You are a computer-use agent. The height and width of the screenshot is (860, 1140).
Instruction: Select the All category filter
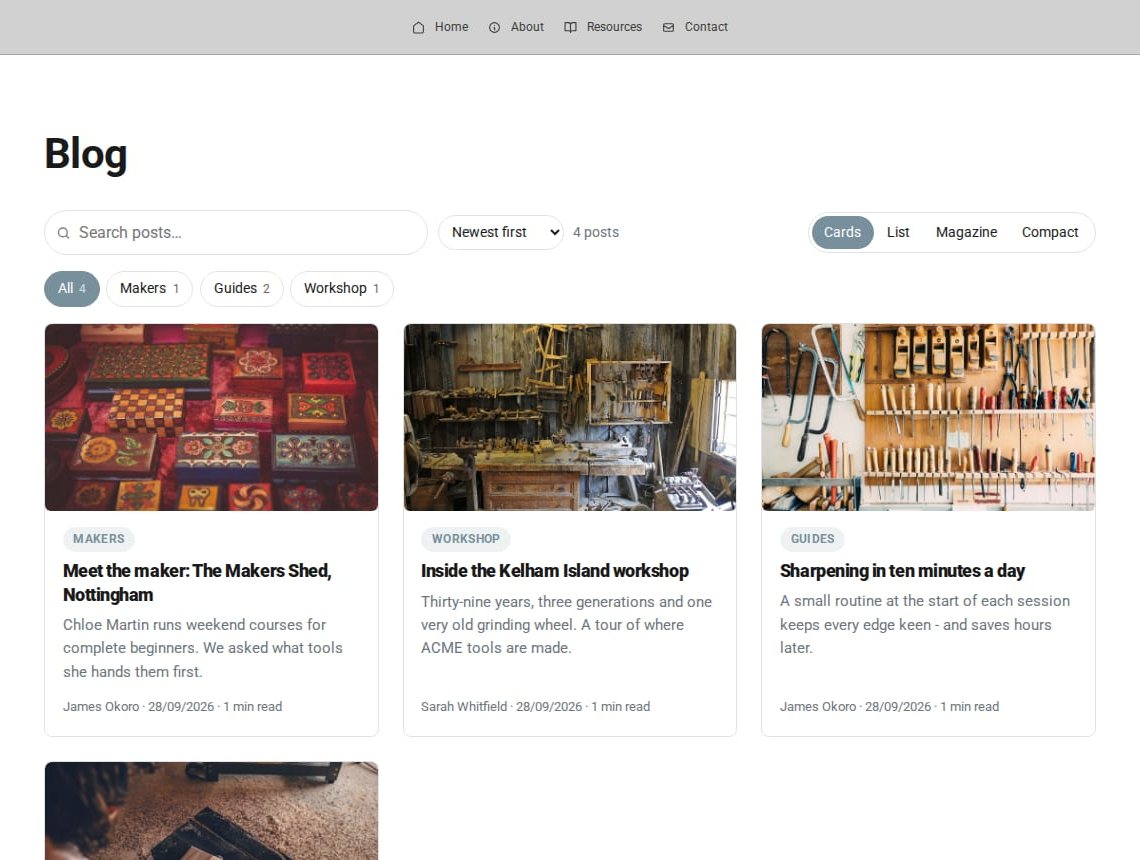pyautogui.click(x=72, y=289)
